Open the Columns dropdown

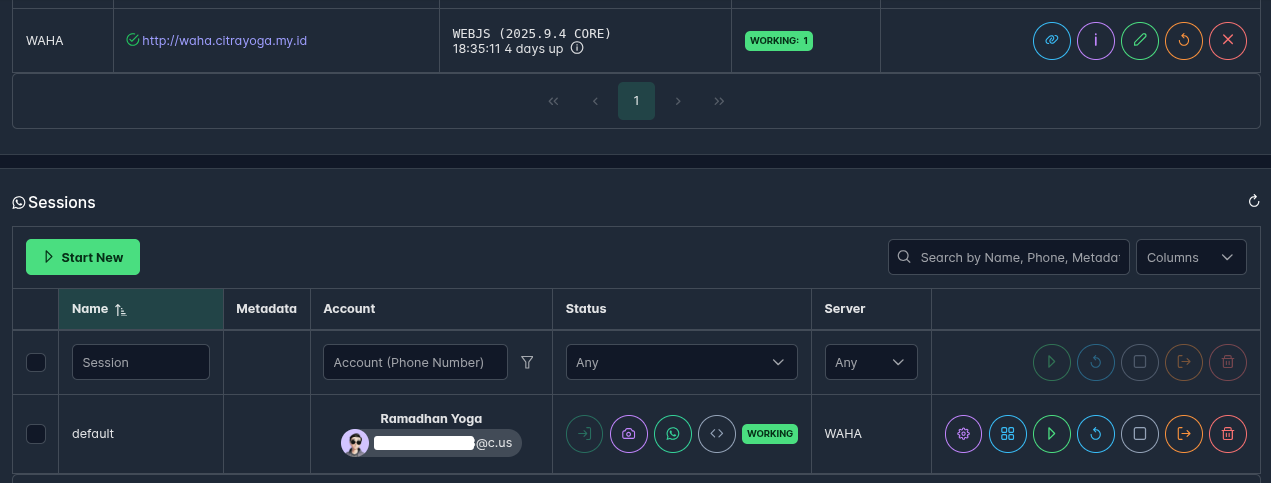click(1191, 257)
